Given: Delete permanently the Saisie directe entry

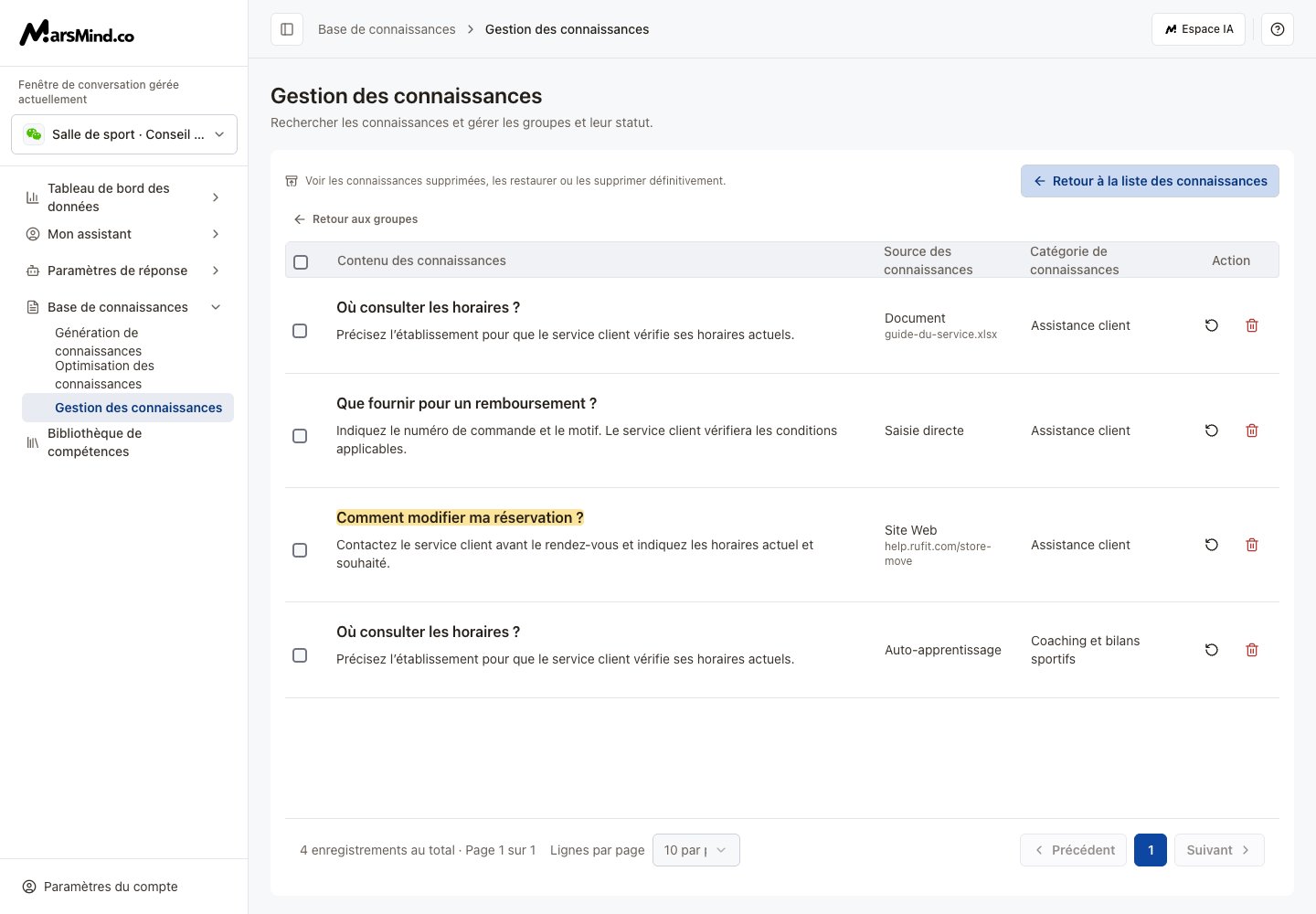Looking at the screenshot, I should (x=1252, y=430).
